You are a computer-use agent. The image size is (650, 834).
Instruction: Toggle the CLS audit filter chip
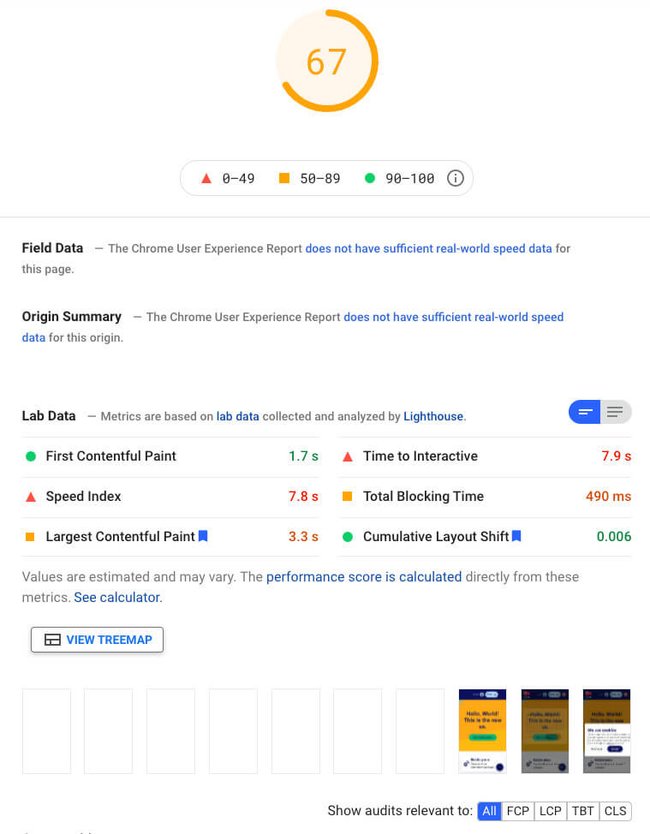click(x=616, y=811)
